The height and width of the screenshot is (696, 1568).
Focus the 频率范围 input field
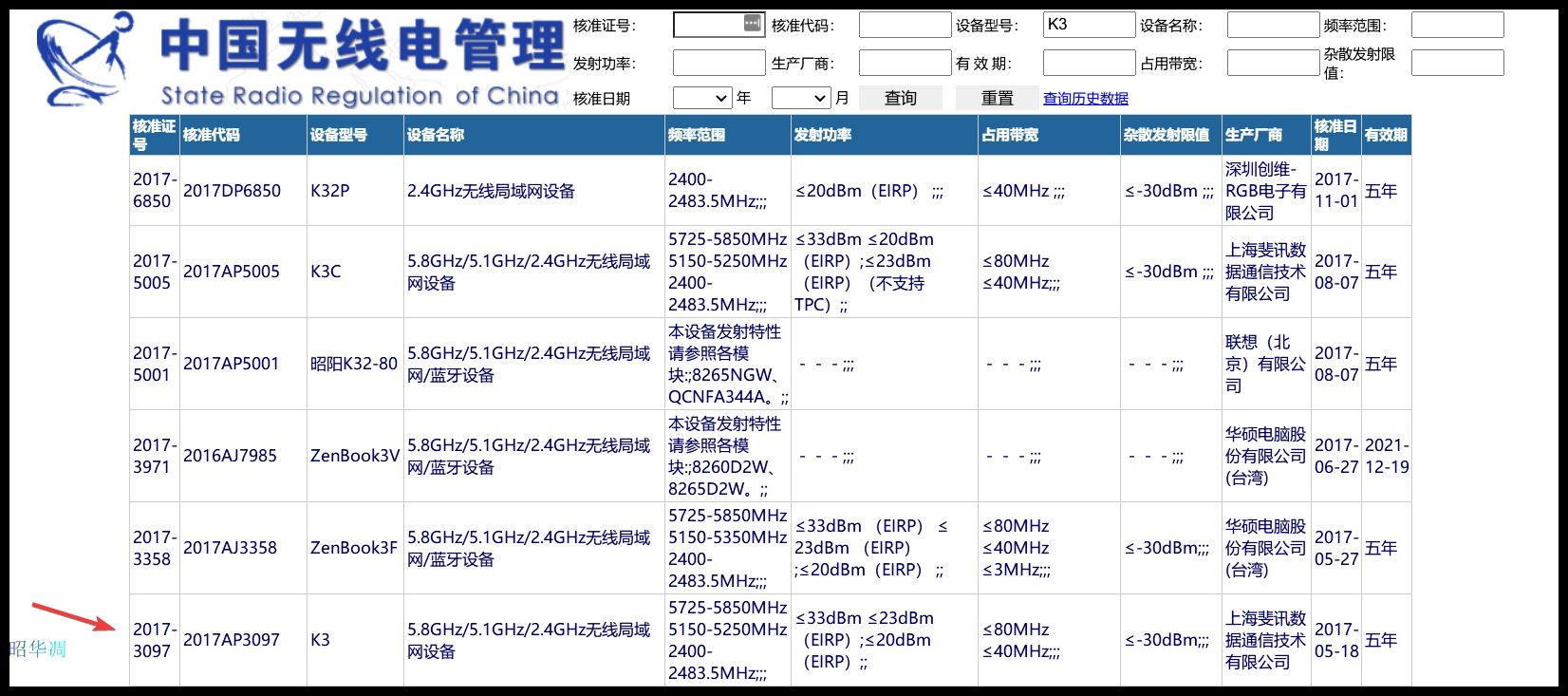1457,25
